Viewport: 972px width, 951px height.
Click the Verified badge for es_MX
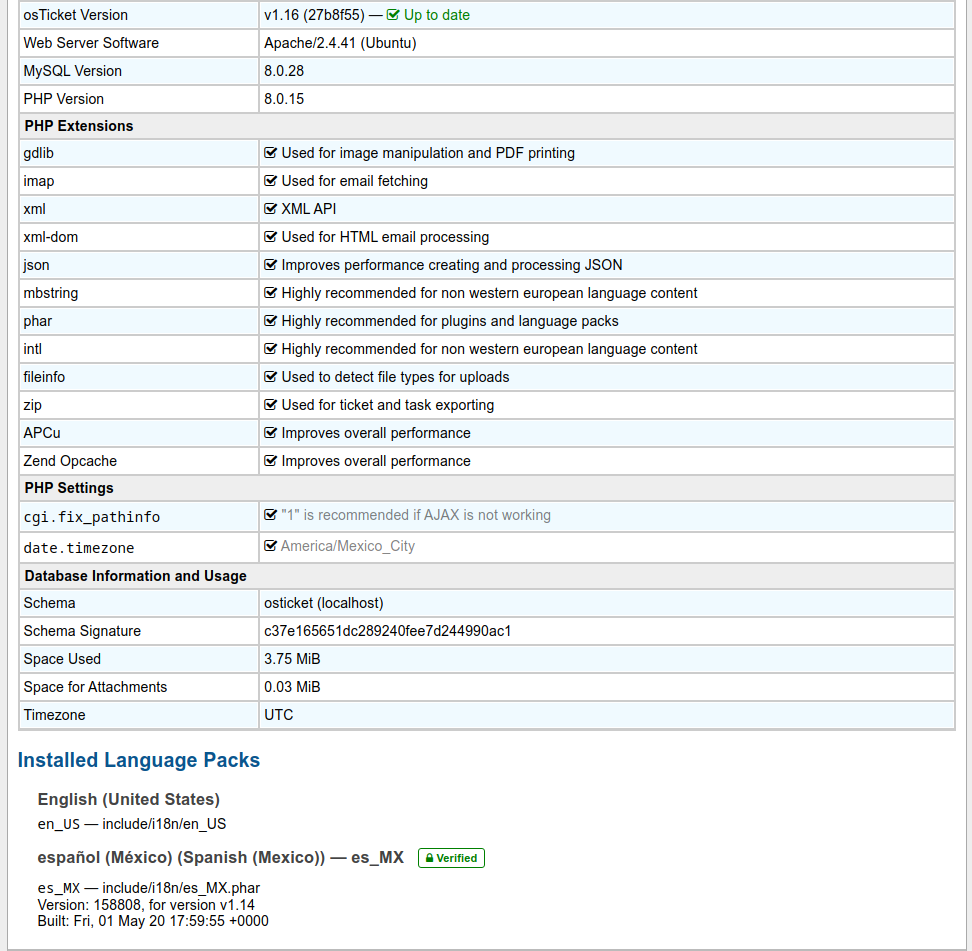pos(451,858)
